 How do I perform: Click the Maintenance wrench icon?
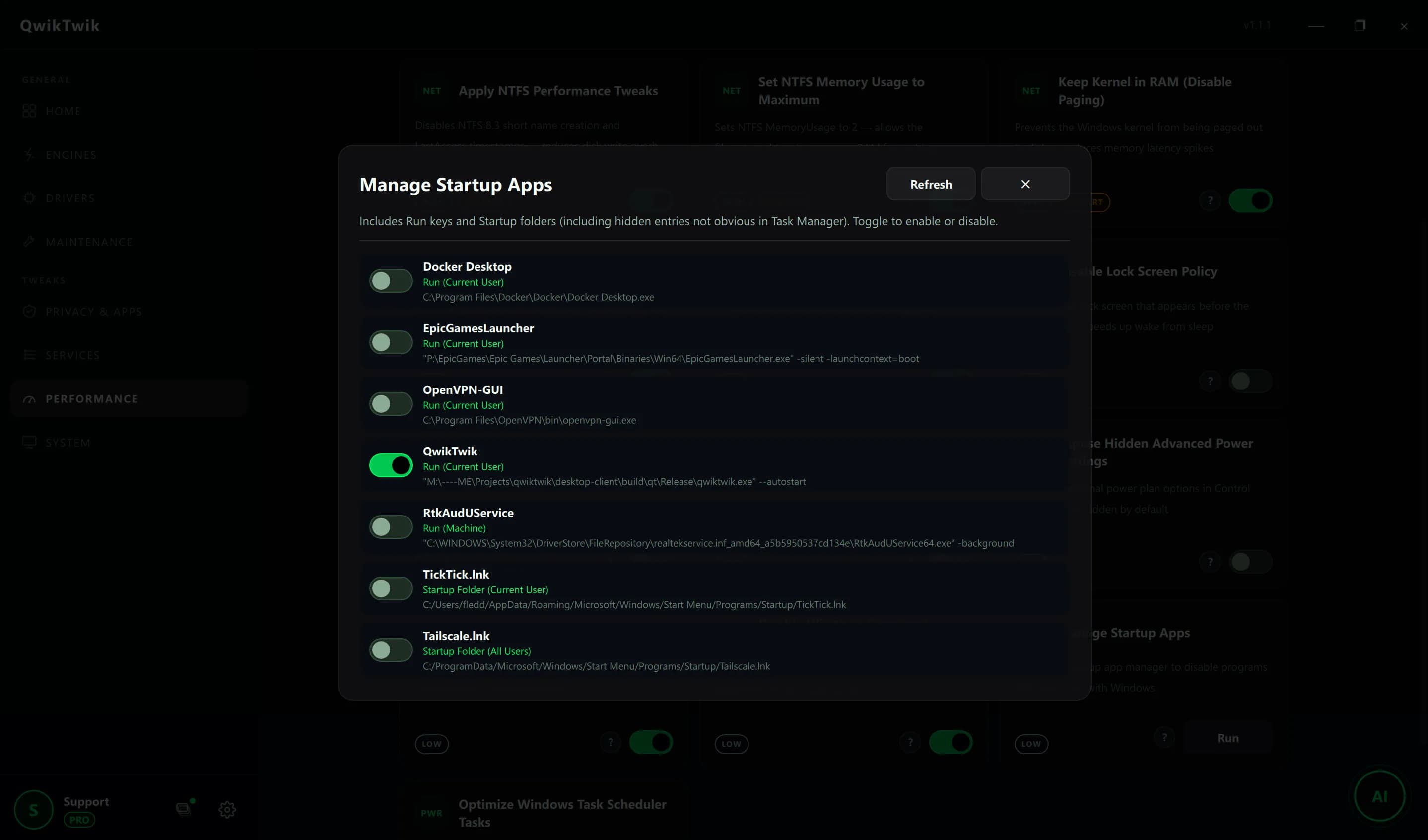(x=29, y=242)
